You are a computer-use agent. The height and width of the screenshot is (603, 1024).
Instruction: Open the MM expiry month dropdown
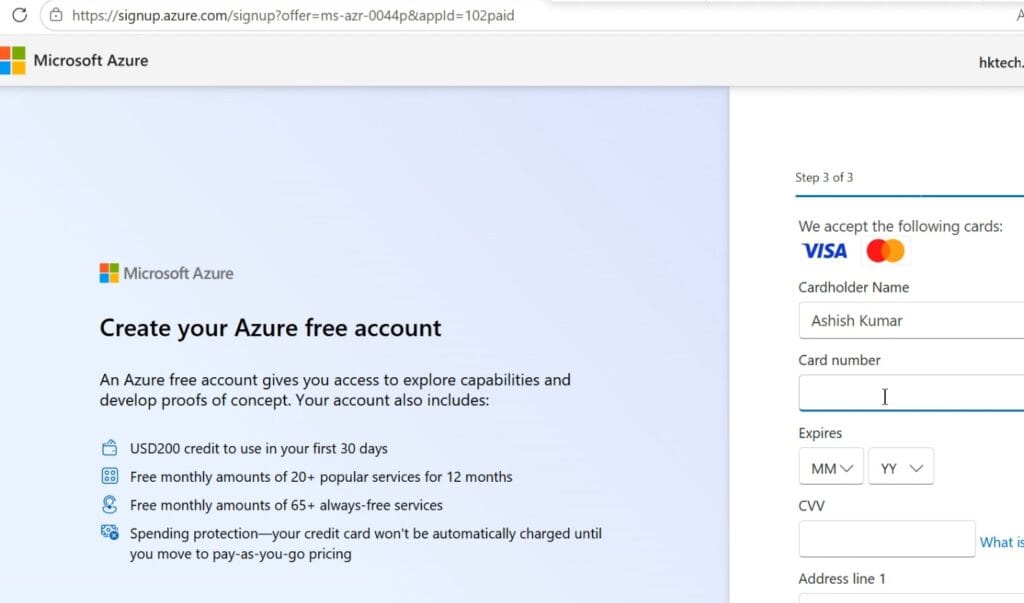831,466
